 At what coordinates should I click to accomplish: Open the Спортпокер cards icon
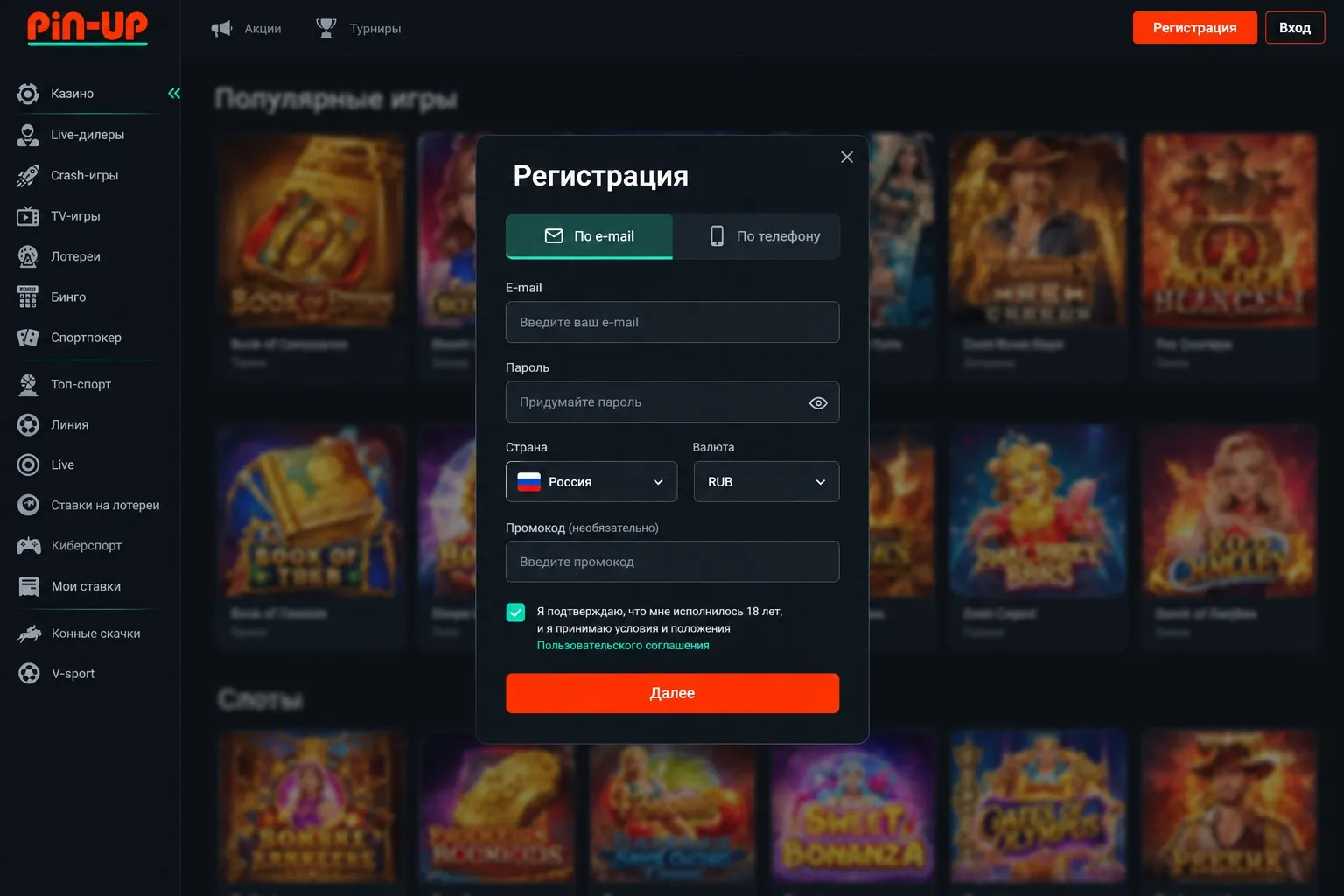pyautogui.click(x=28, y=338)
